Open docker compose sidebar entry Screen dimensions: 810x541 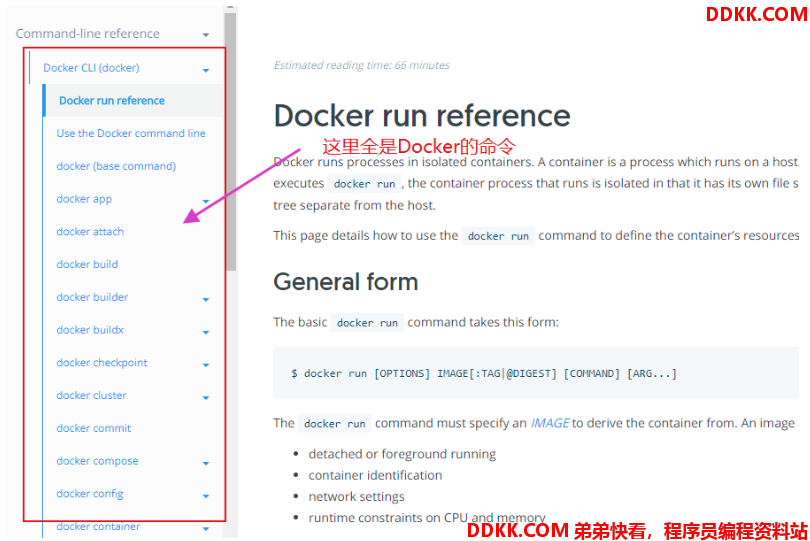tap(97, 461)
